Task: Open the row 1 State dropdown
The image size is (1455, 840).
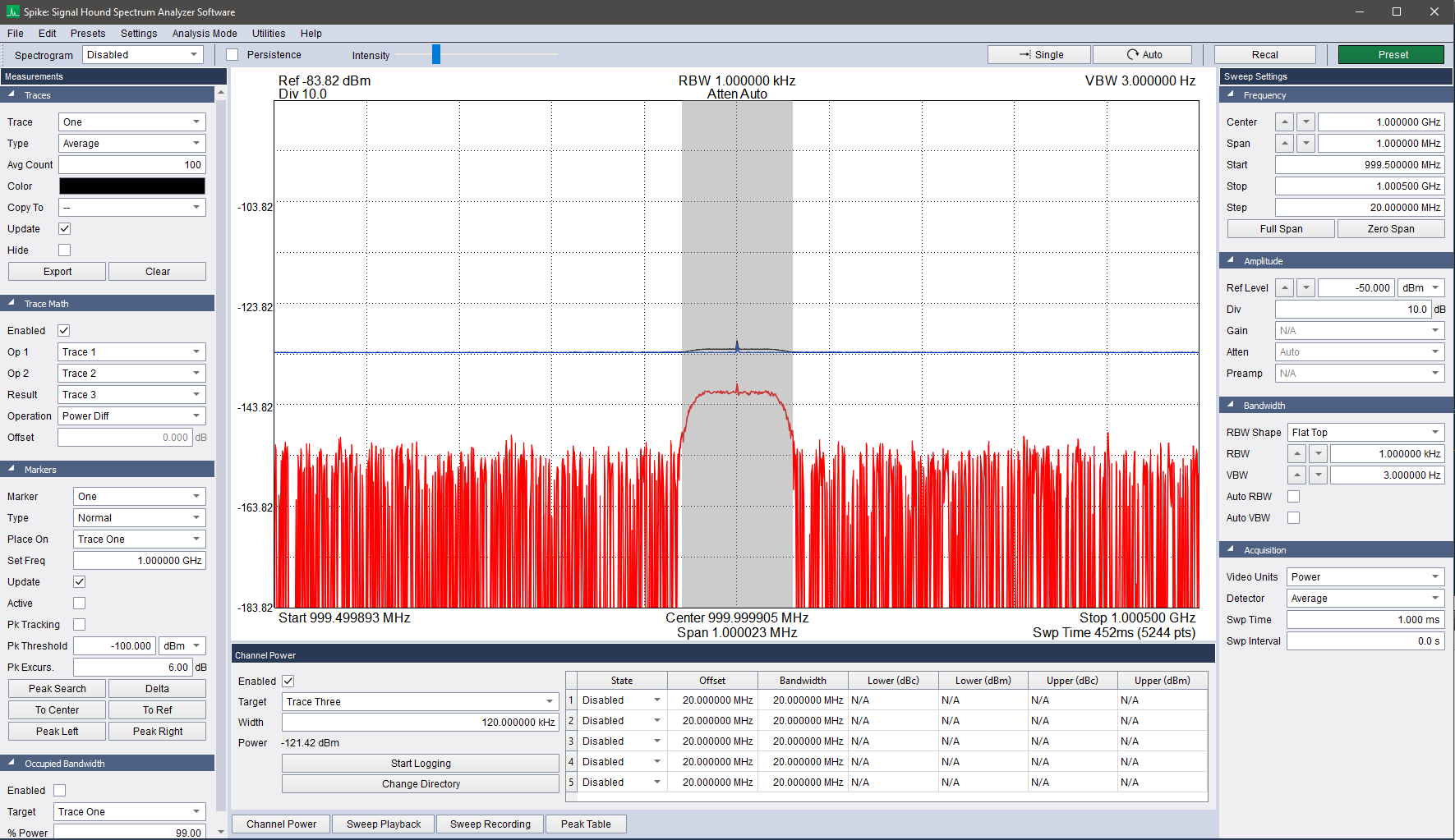Action: (622, 700)
